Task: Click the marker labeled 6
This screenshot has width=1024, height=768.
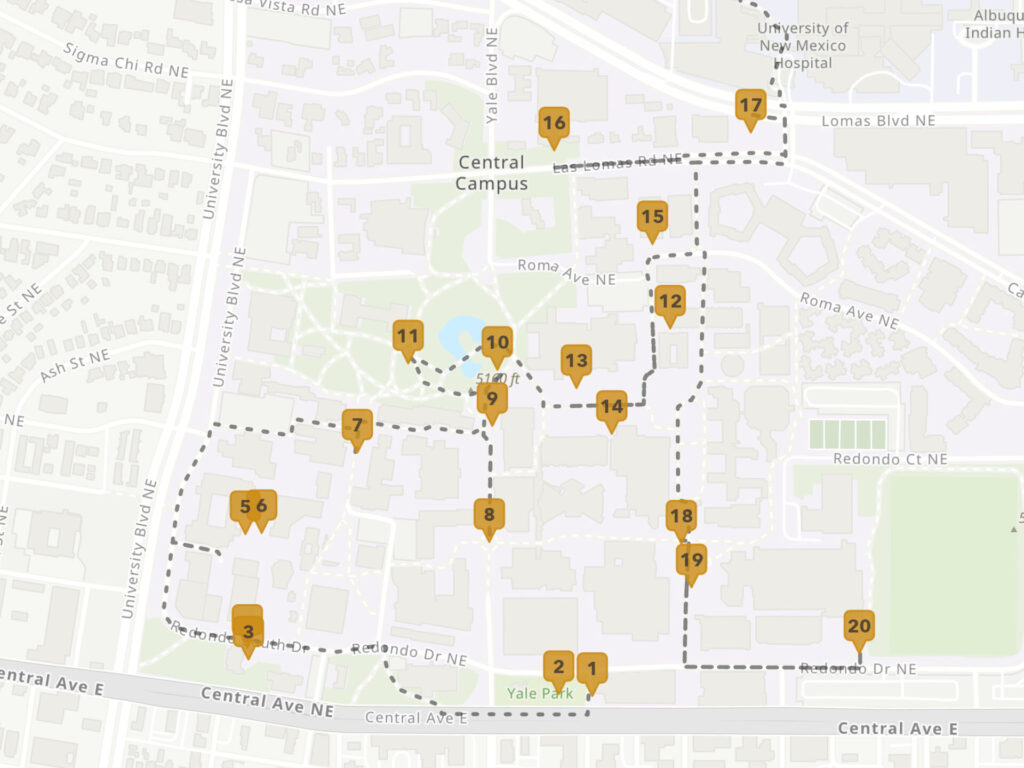Action: 263,506
